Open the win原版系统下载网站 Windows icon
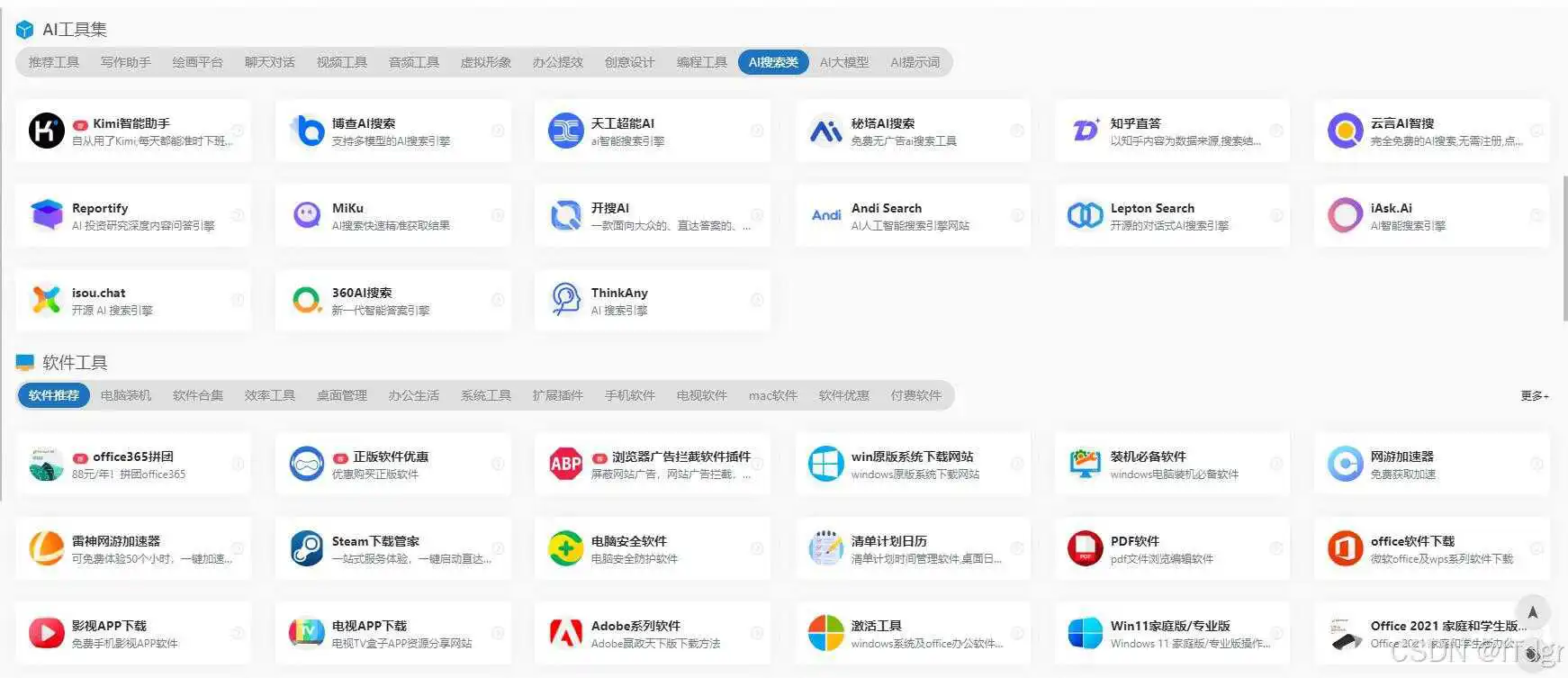The width and height of the screenshot is (1568, 678). tap(825, 464)
